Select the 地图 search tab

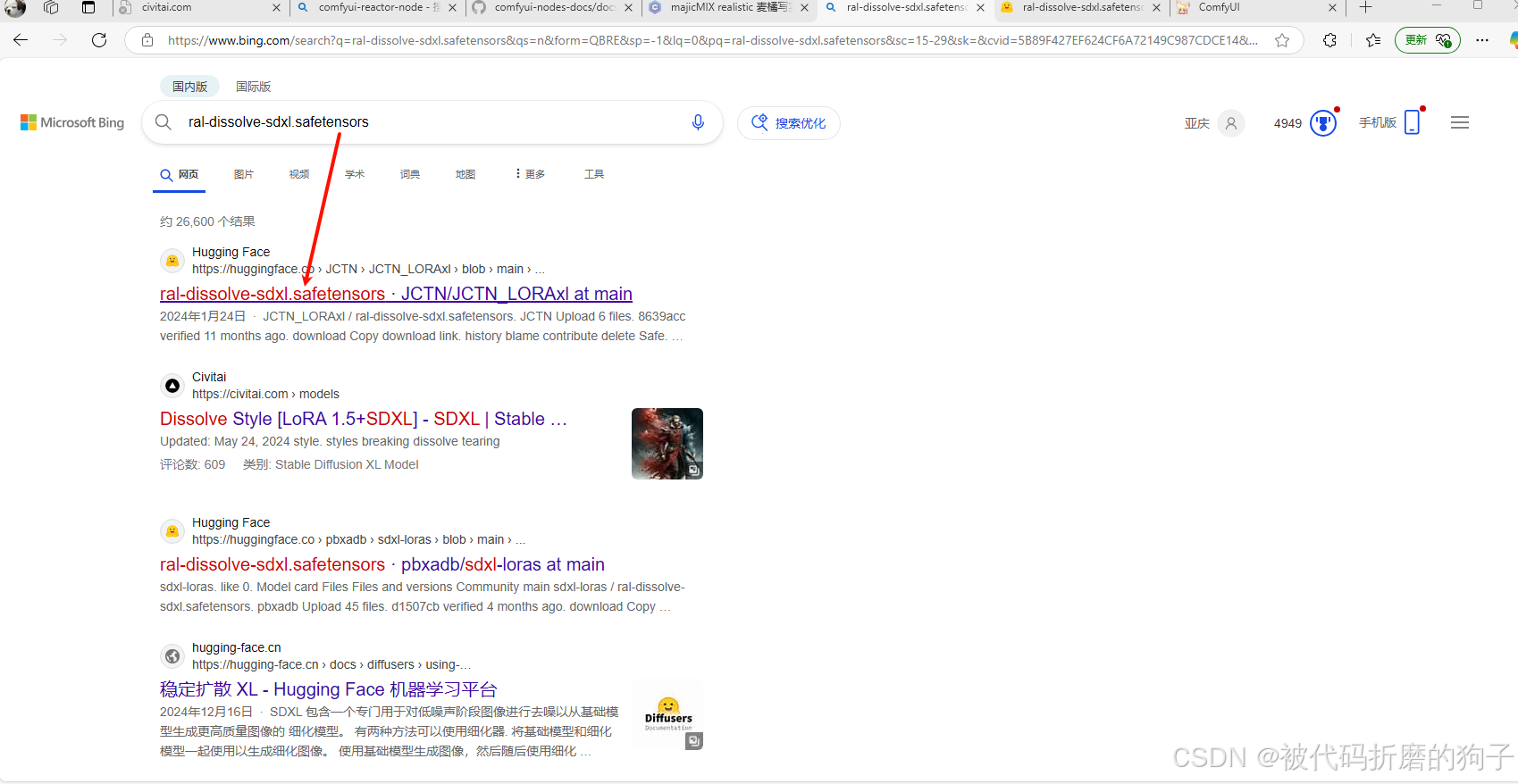[465, 175]
